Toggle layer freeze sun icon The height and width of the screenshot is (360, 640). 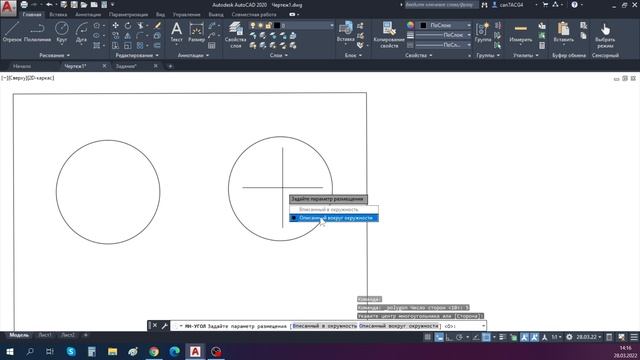tap(260, 25)
